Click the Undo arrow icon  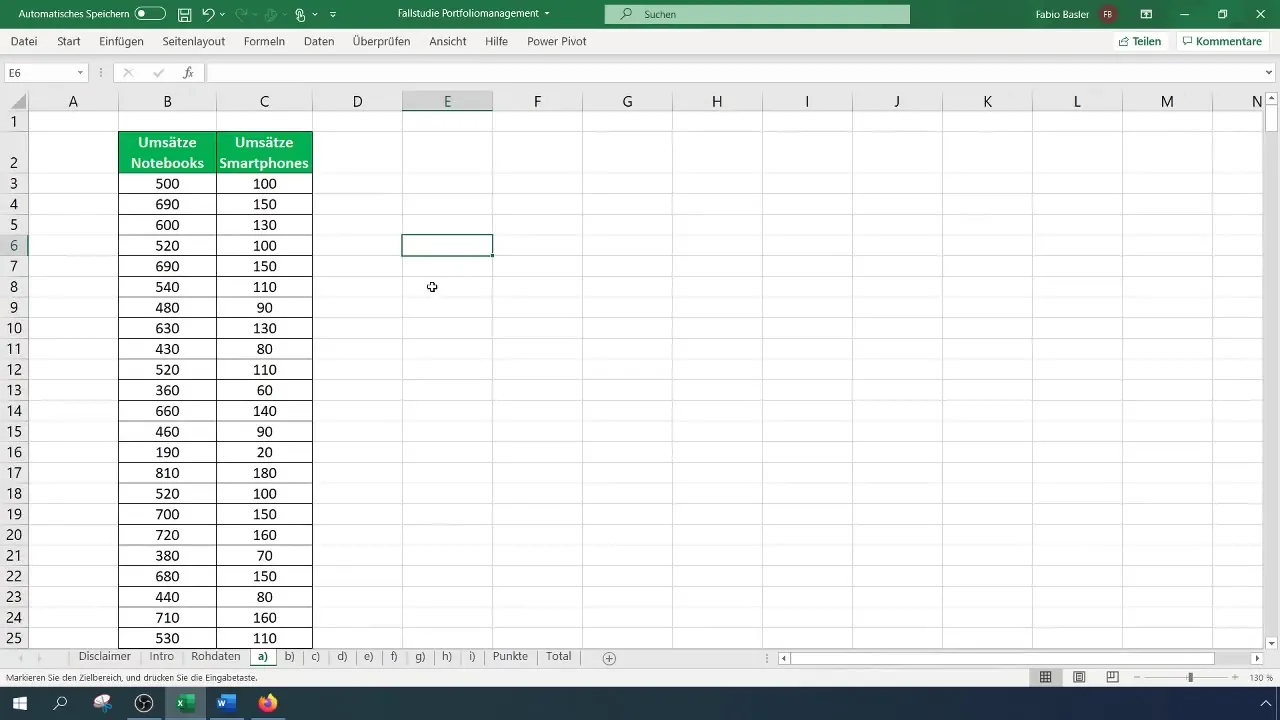click(x=208, y=14)
